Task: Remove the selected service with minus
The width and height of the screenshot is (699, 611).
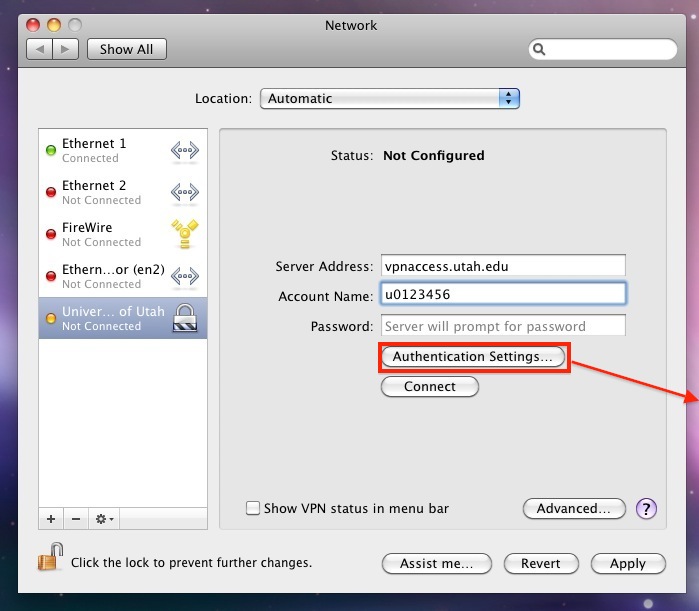Action: pos(76,519)
